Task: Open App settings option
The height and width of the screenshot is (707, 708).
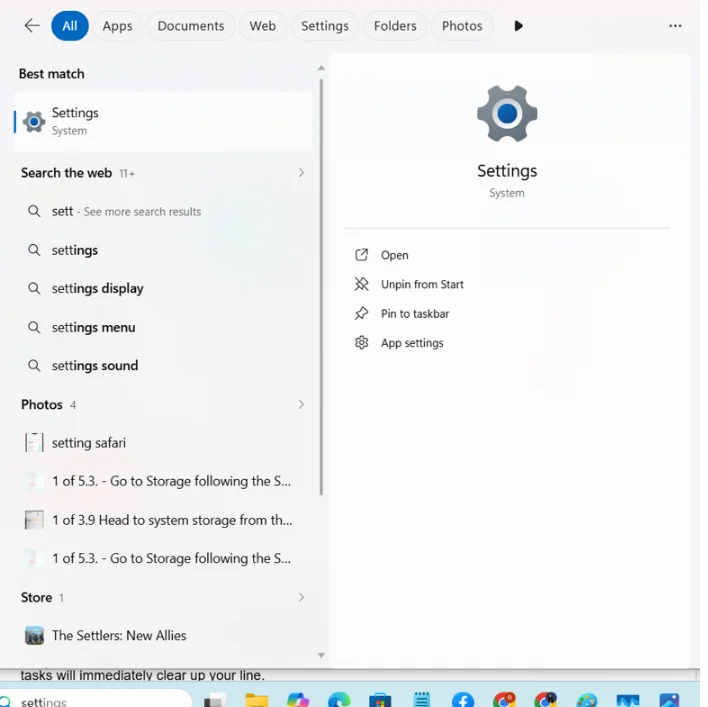Action: click(412, 343)
